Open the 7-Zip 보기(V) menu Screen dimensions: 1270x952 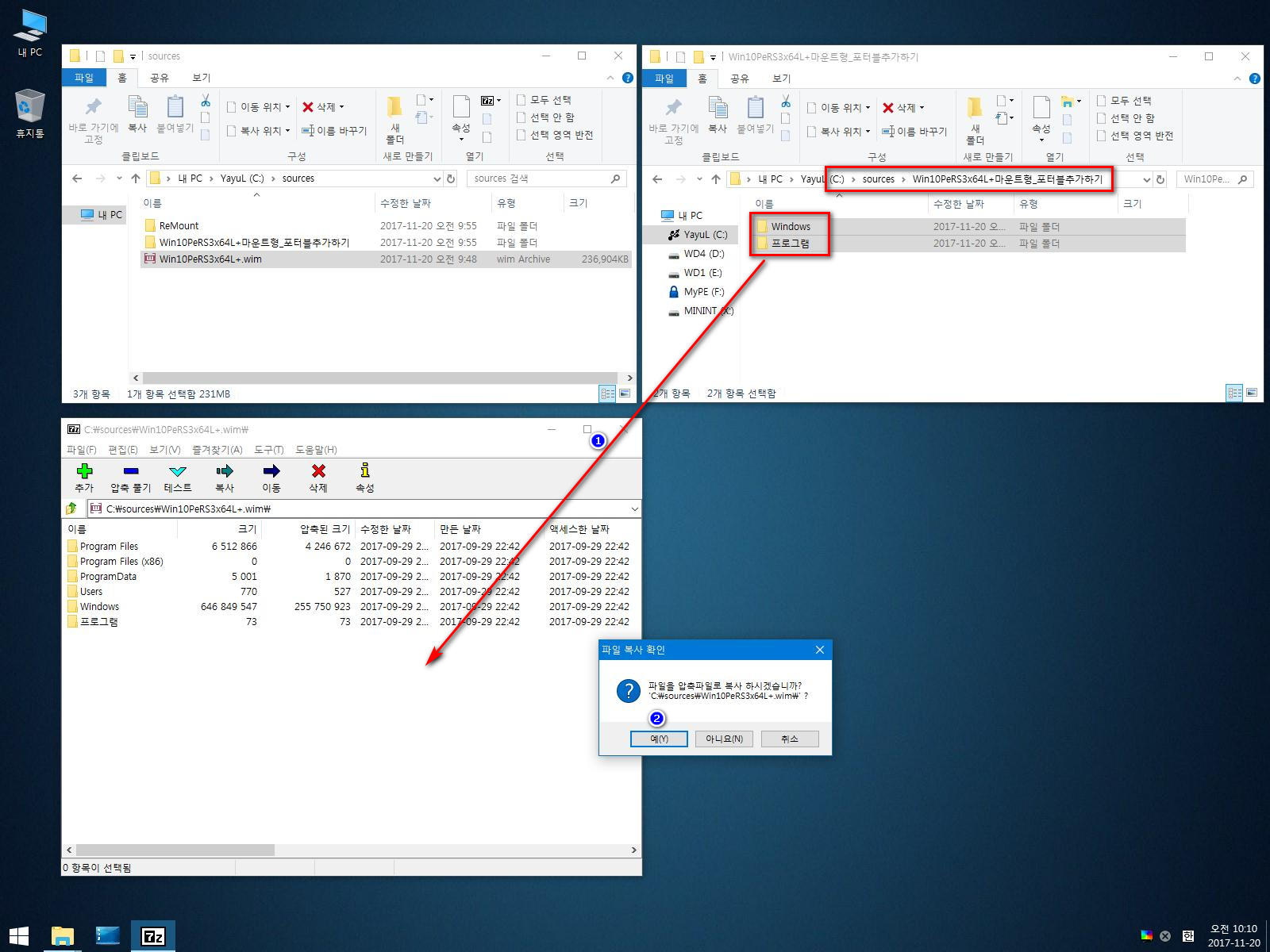[x=164, y=449]
